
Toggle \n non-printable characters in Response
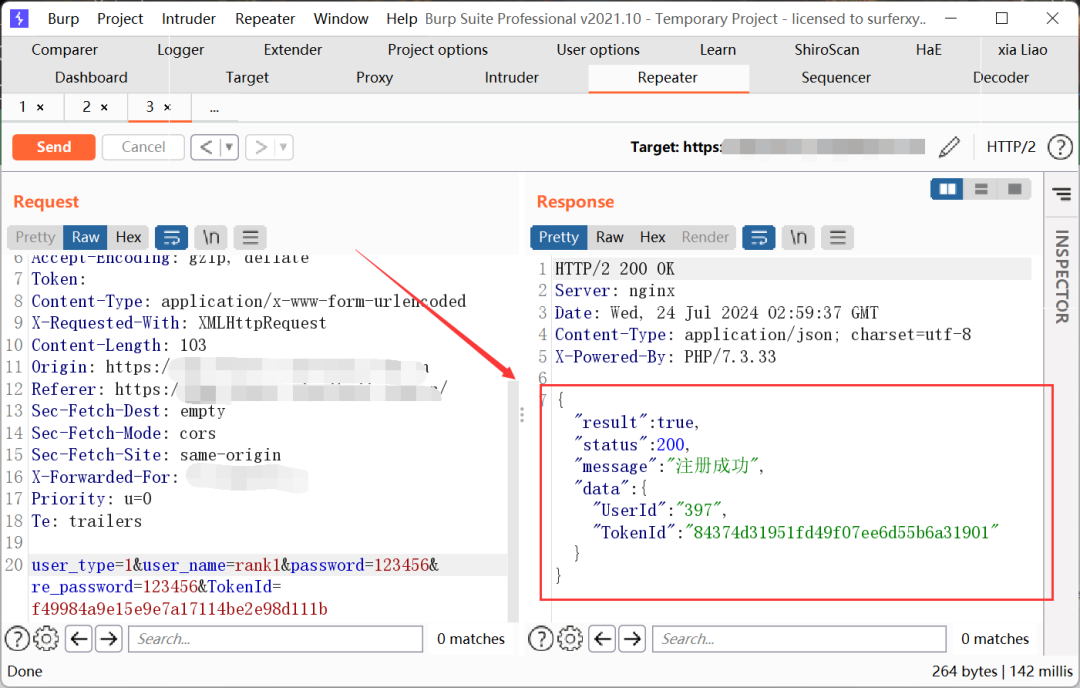[798, 238]
